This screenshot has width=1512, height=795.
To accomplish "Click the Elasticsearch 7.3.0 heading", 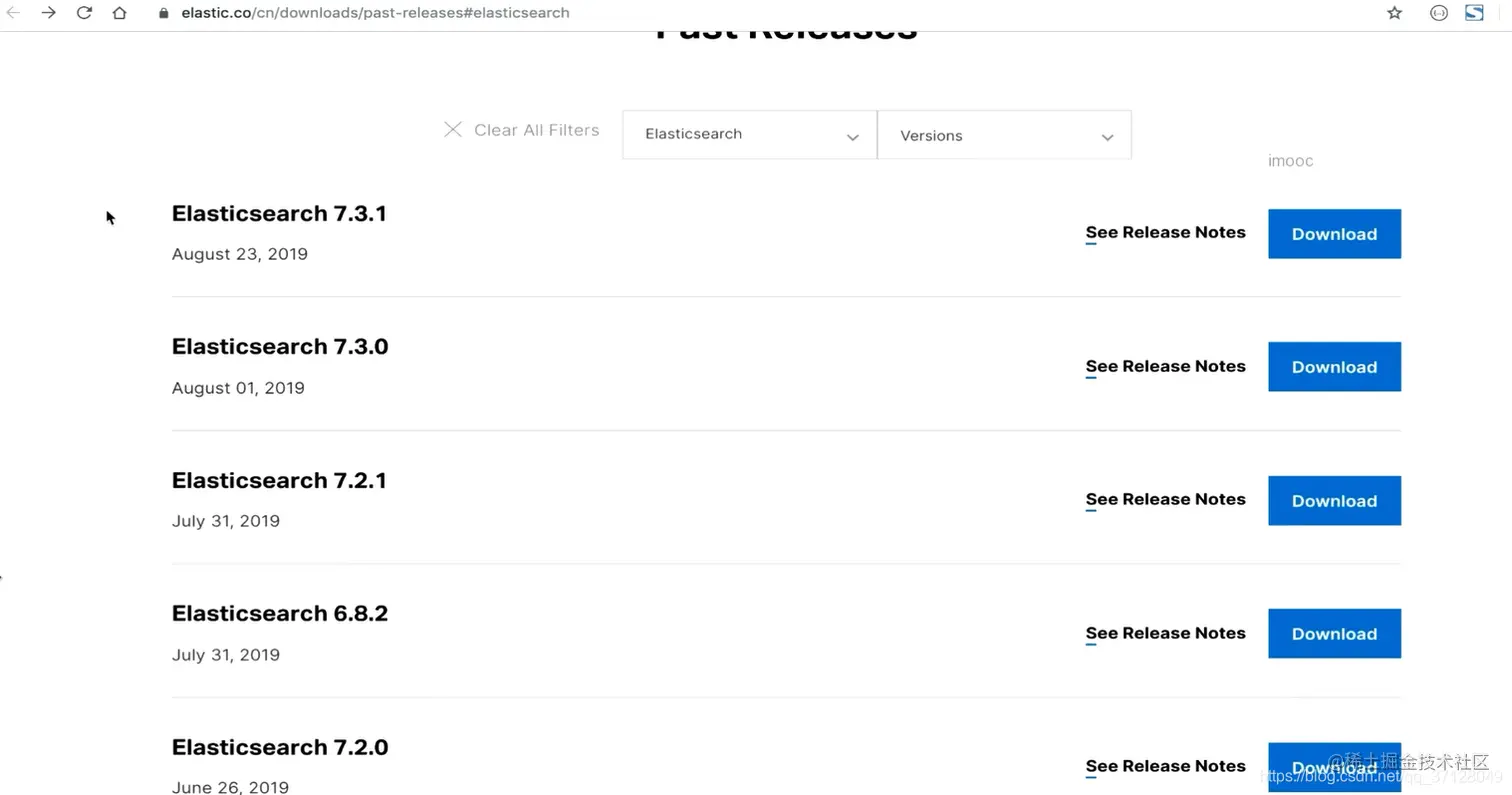I will (280, 346).
